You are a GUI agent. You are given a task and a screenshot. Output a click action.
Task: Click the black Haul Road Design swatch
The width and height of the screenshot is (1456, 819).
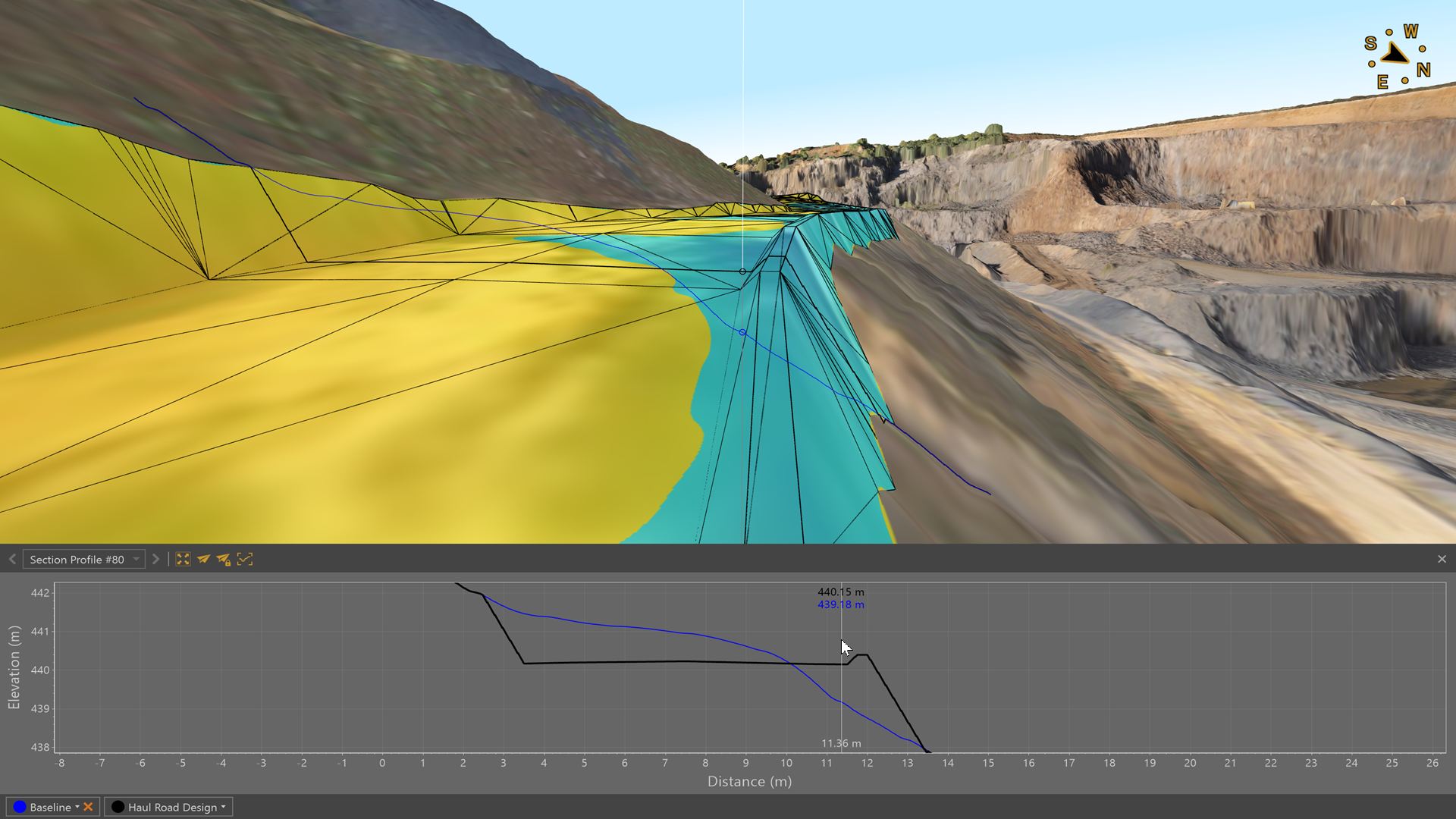pos(118,807)
